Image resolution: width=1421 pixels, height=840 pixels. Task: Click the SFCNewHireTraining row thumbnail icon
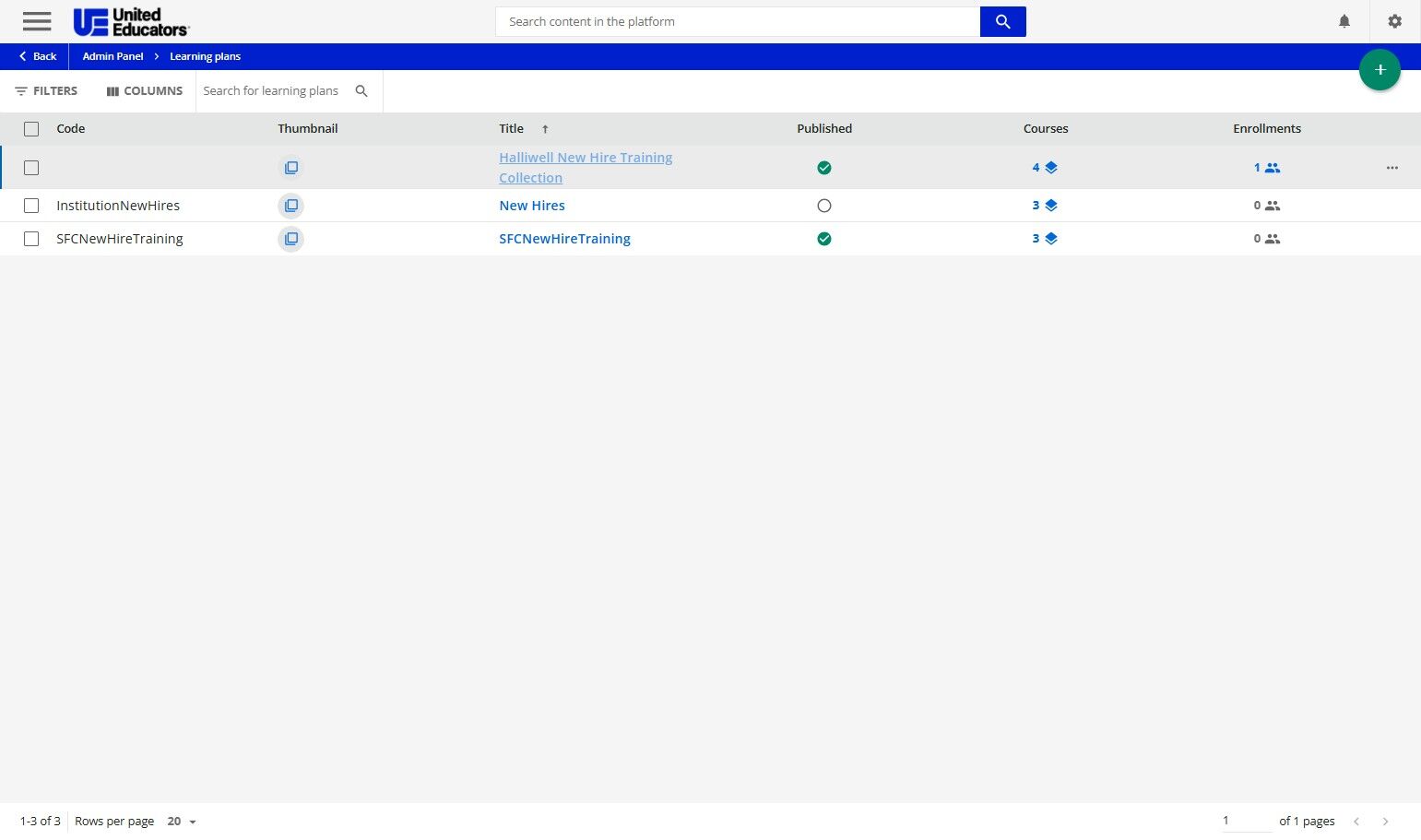[x=290, y=239]
